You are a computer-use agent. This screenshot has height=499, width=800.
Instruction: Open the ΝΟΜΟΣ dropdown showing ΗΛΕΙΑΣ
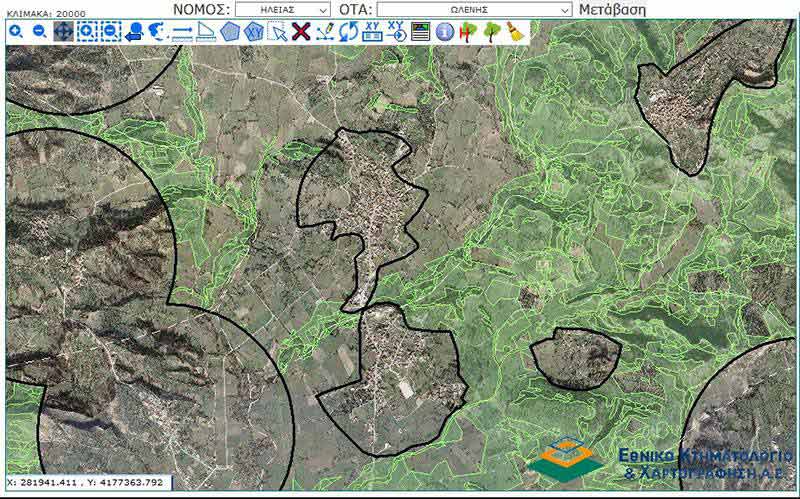[x=283, y=10]
